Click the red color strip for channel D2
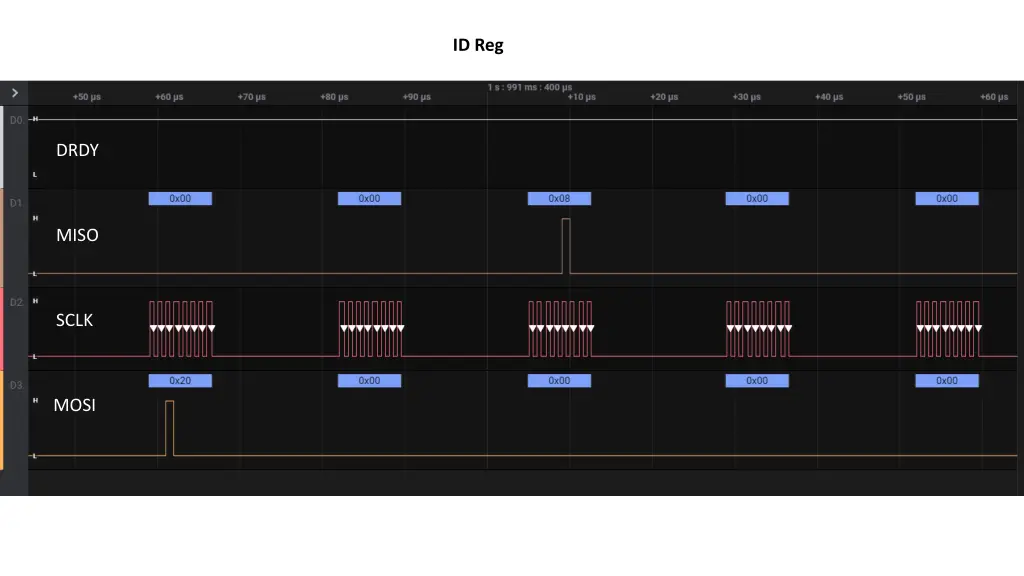 pyautogui.click(x=2, y=329)
